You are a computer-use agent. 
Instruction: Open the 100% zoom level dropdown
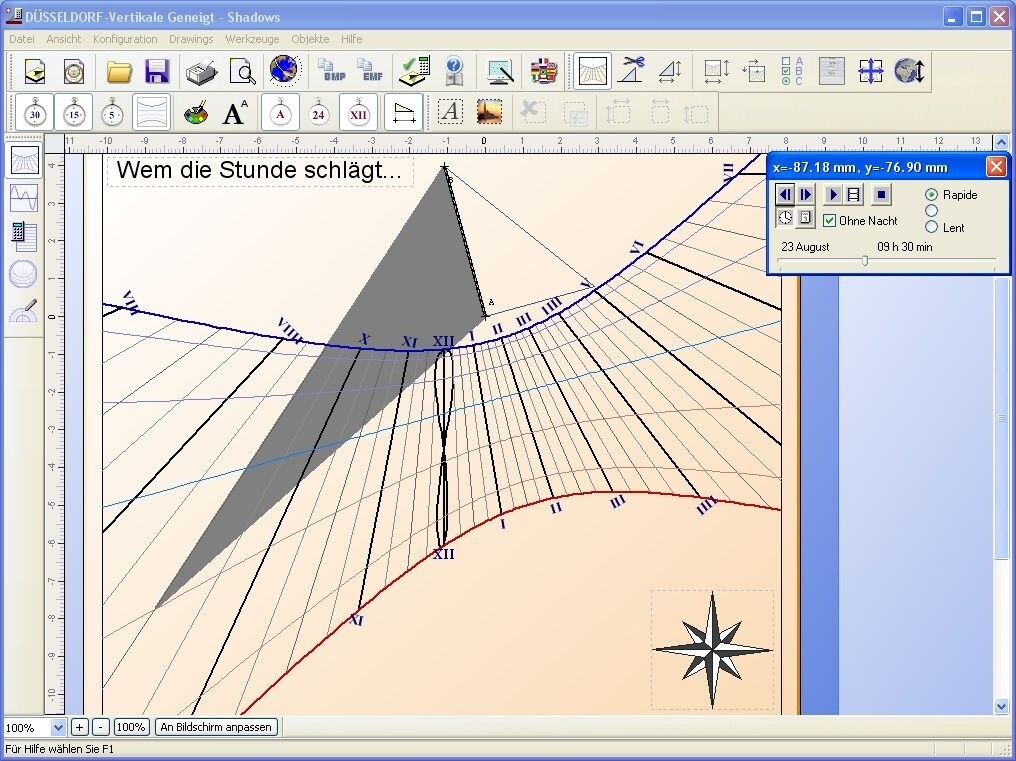57,728
